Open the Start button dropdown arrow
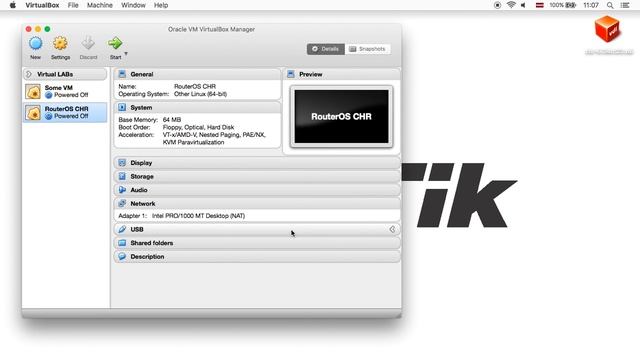Screen dimensions: 640x360 (126, 53)
